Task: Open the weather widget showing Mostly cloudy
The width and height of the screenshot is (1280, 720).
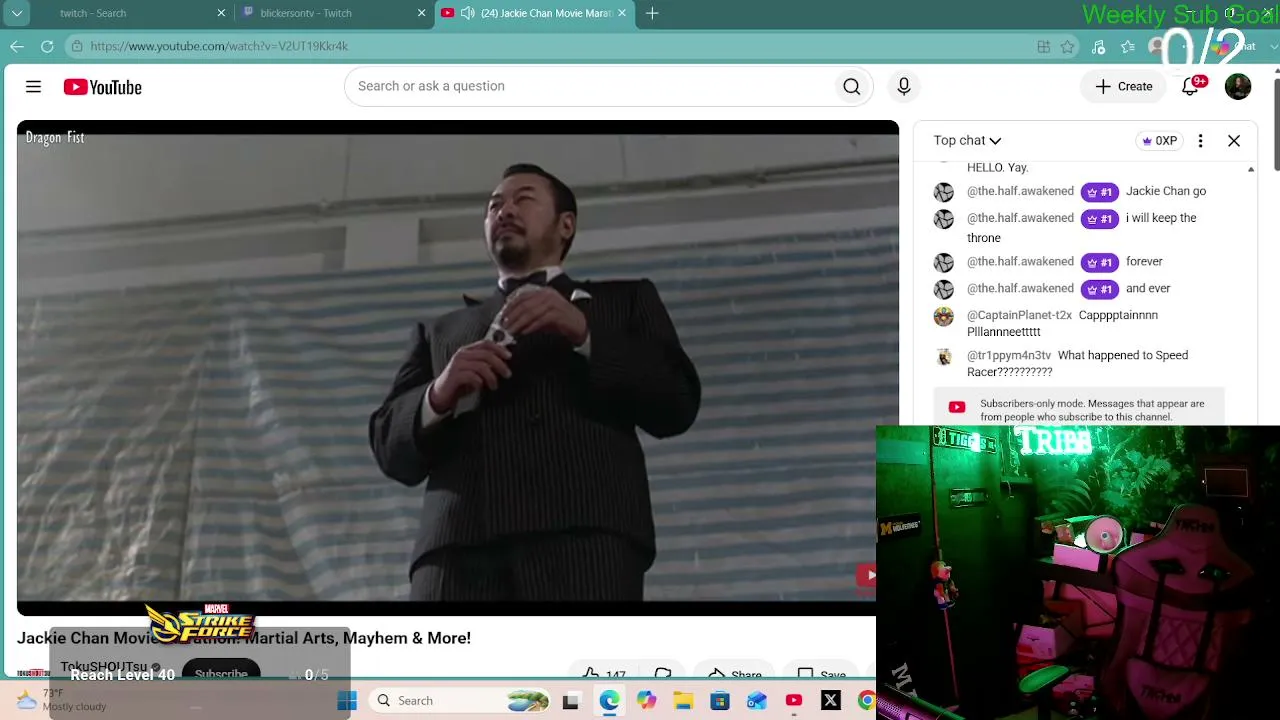Action: [x=60, y=700]
